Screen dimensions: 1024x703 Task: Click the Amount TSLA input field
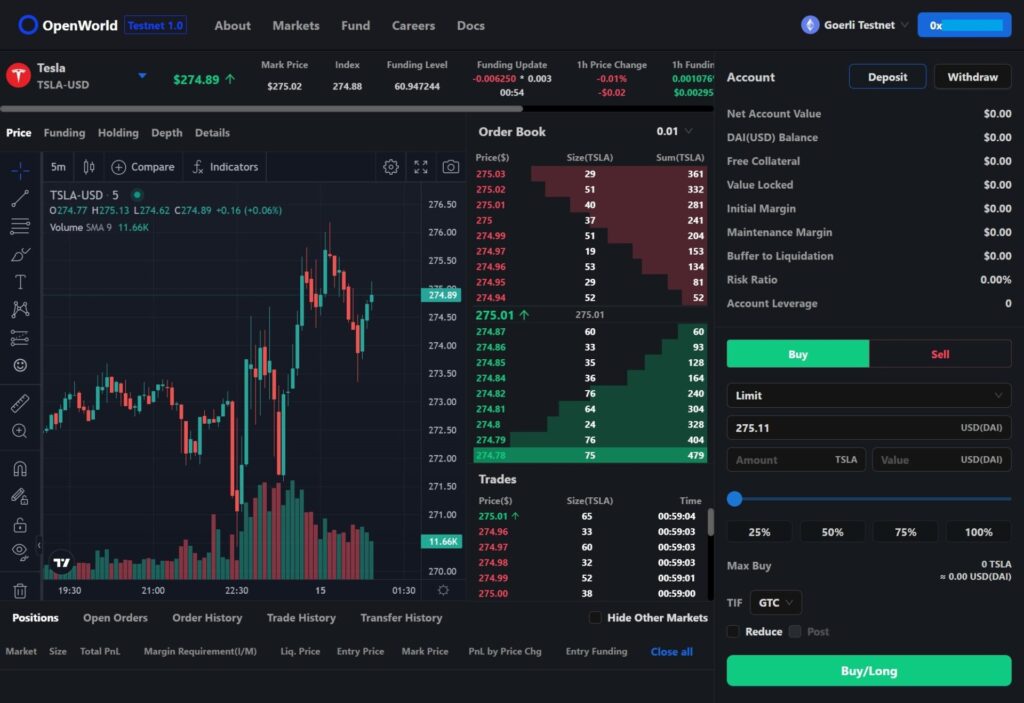[796, 459]
